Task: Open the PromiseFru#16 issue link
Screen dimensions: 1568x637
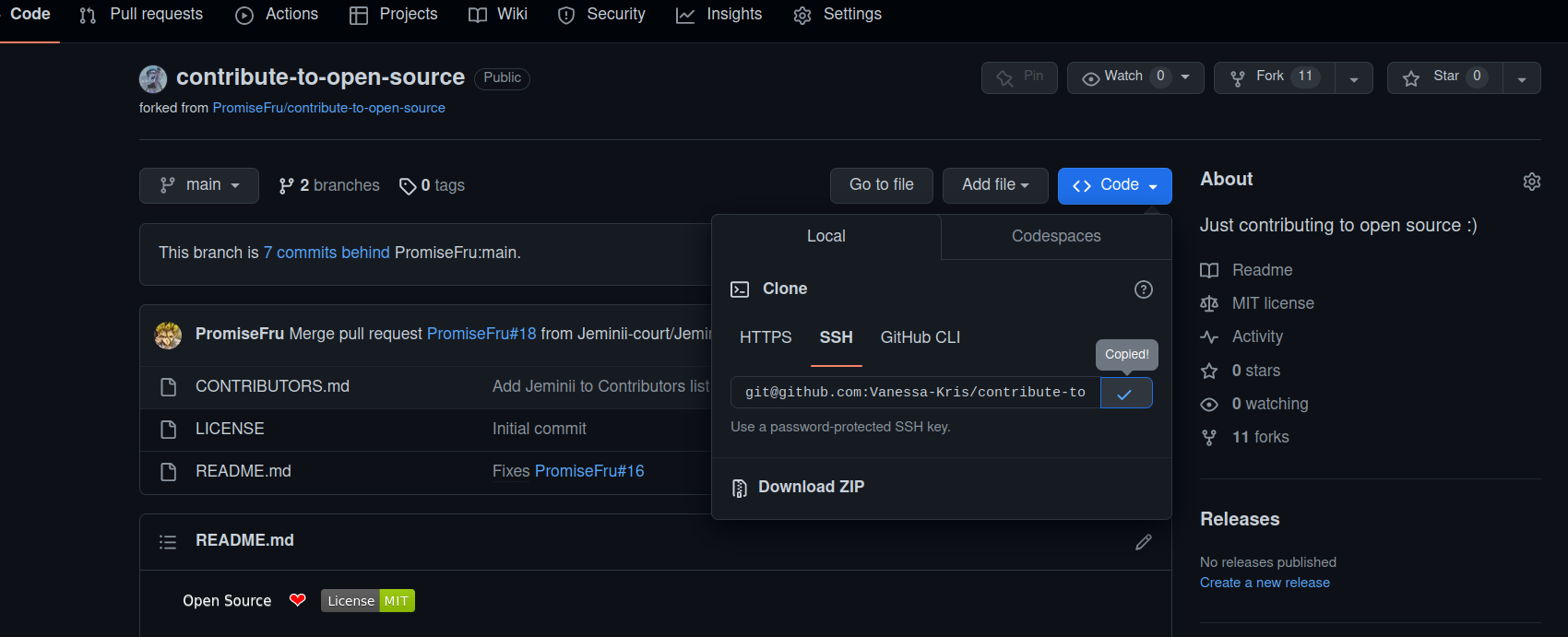Action: (589, 471)
